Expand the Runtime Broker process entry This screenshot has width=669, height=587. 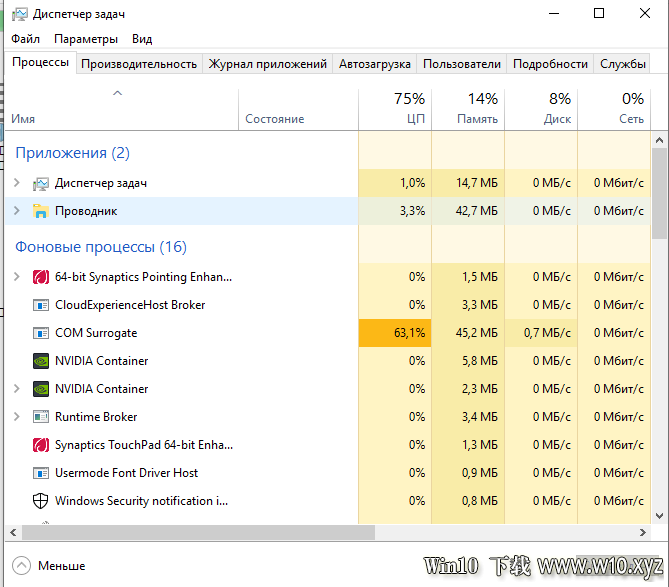click(x=17, y=417)
